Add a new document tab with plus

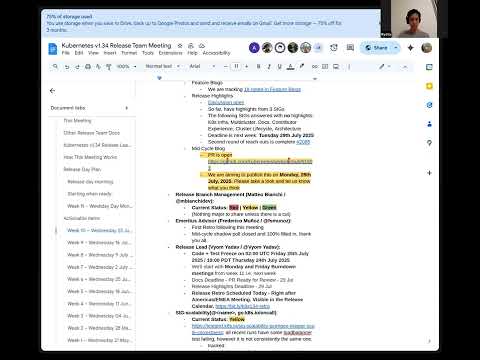tap(126, 108)
